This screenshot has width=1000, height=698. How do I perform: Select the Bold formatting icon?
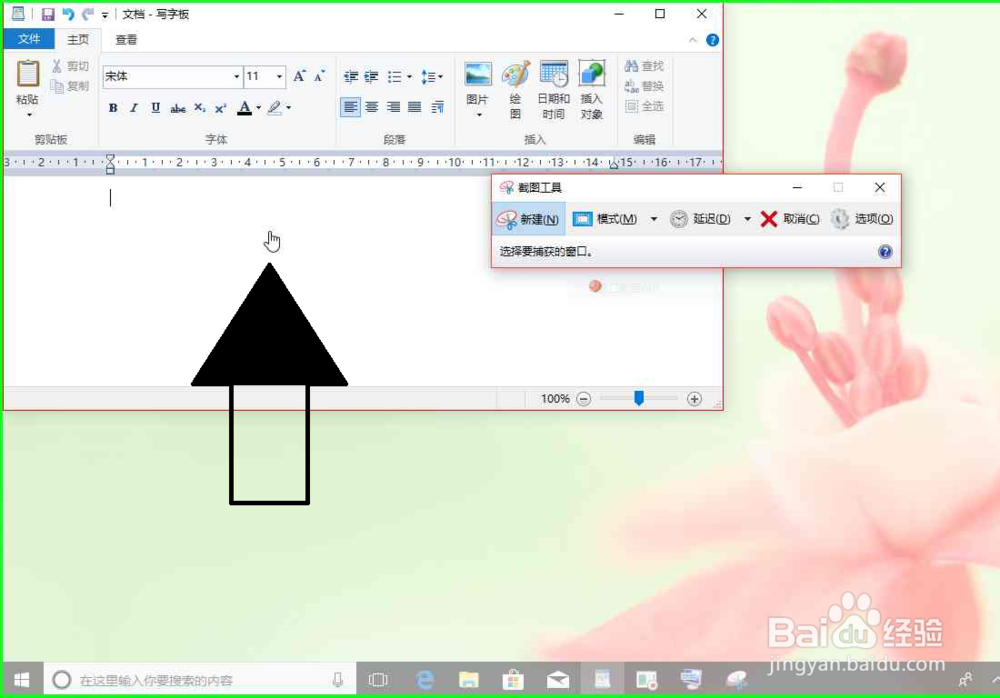click(113, 108)
